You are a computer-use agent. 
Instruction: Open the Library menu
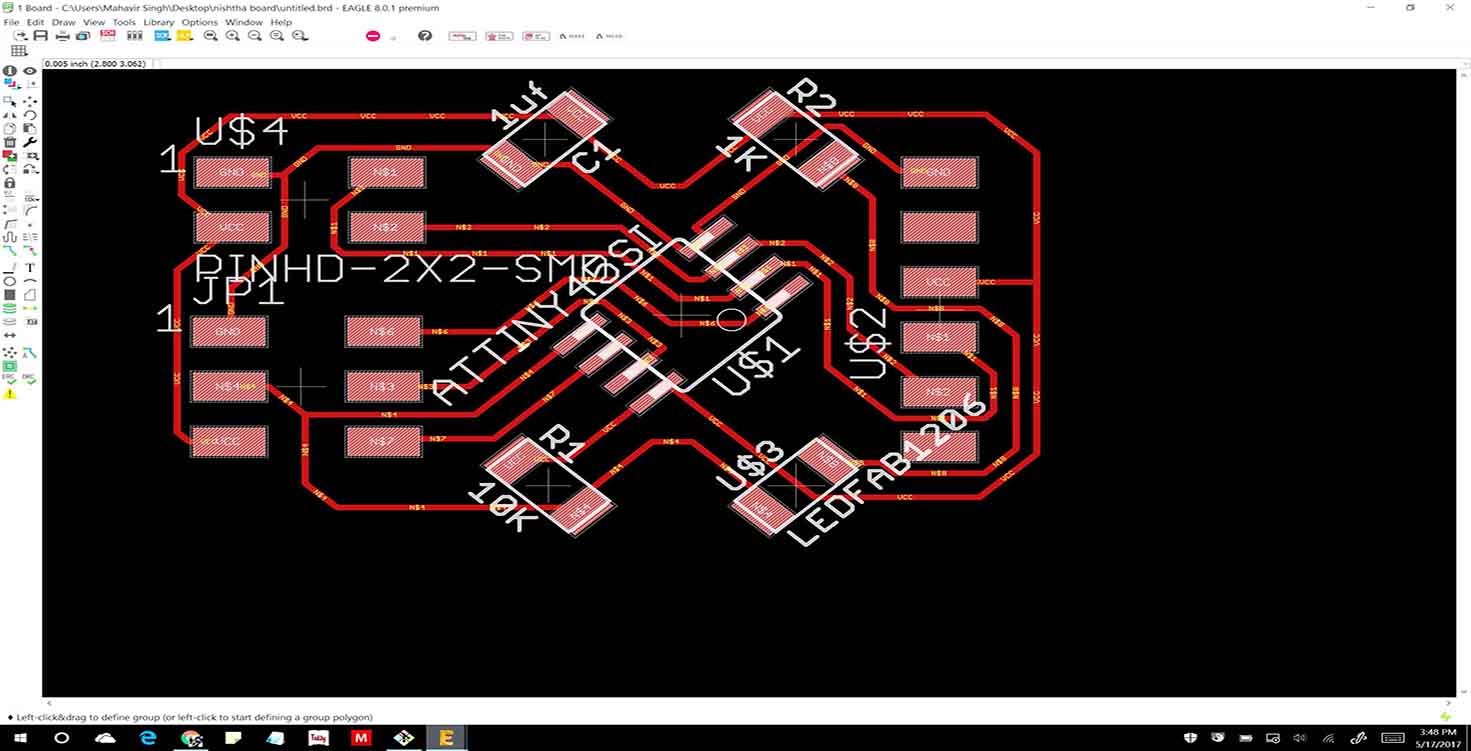coord(158,22)
